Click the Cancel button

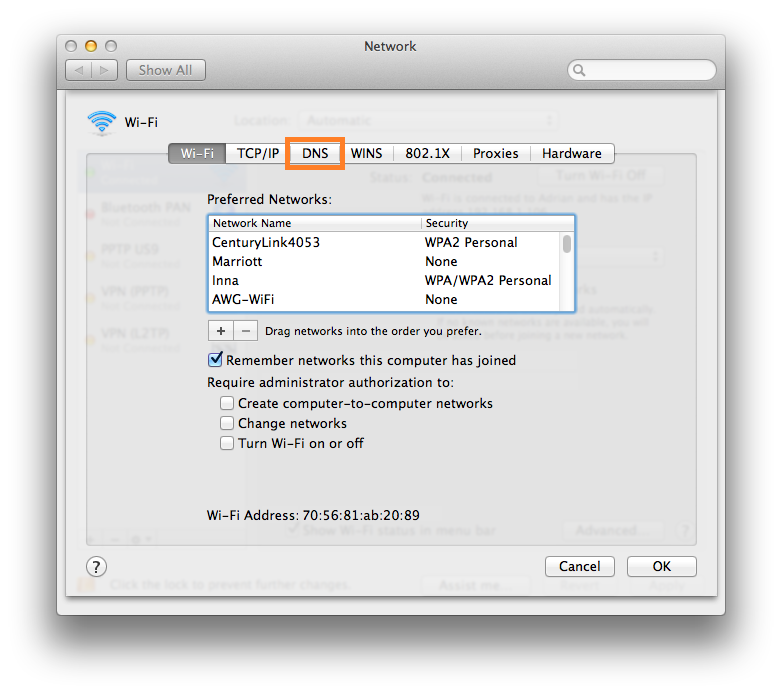tap(579, 567)
